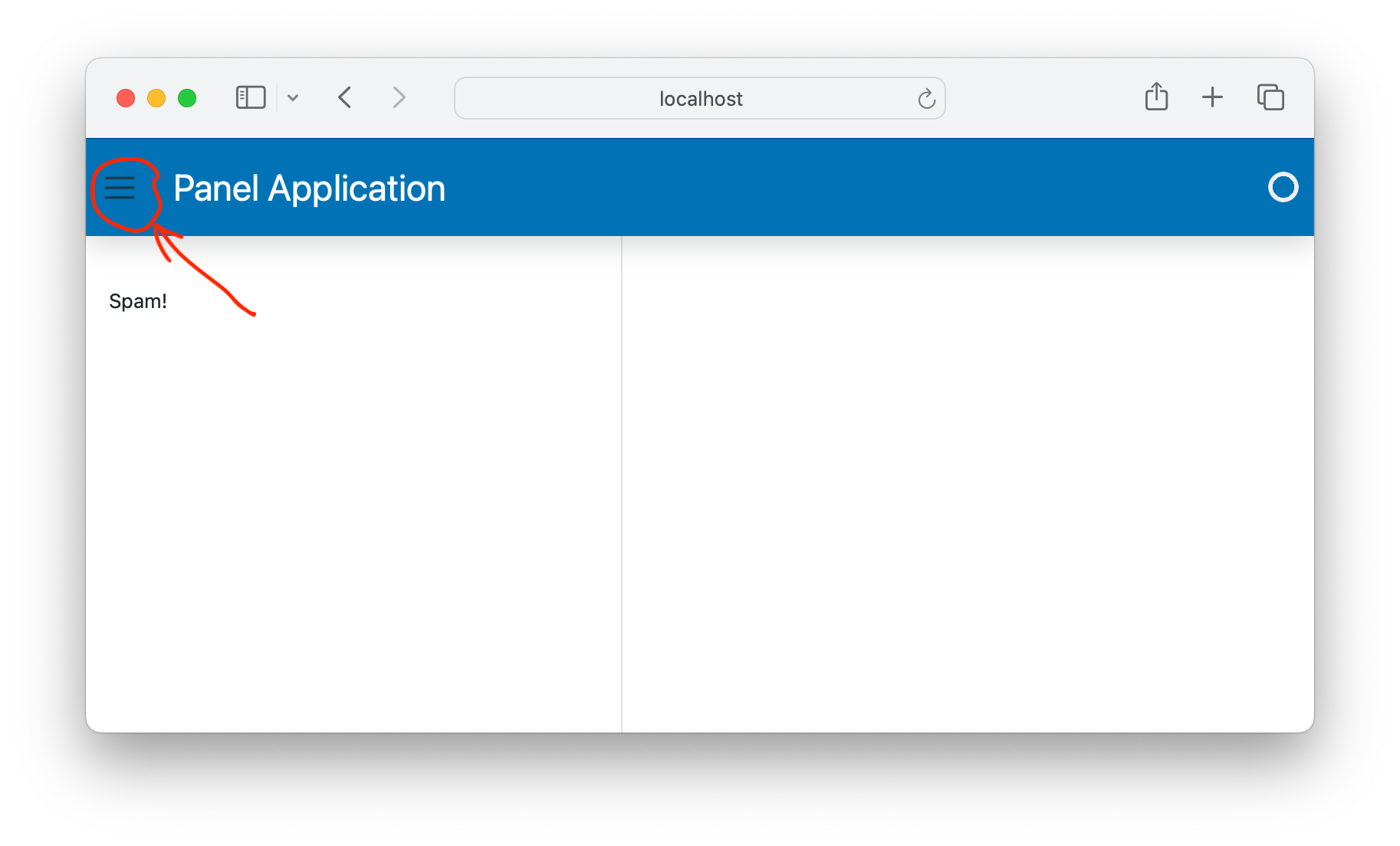Open the share sheet icon

tap(1157, 97)
